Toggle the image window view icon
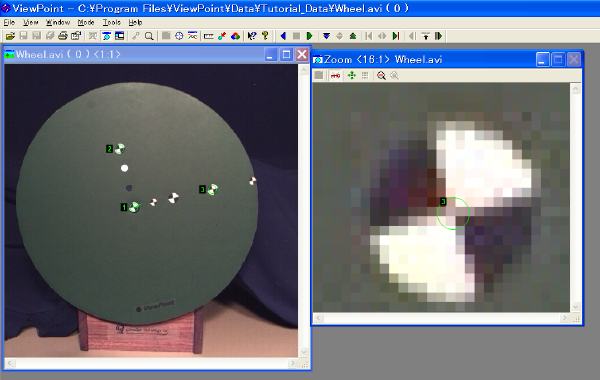 click(106, 36)
